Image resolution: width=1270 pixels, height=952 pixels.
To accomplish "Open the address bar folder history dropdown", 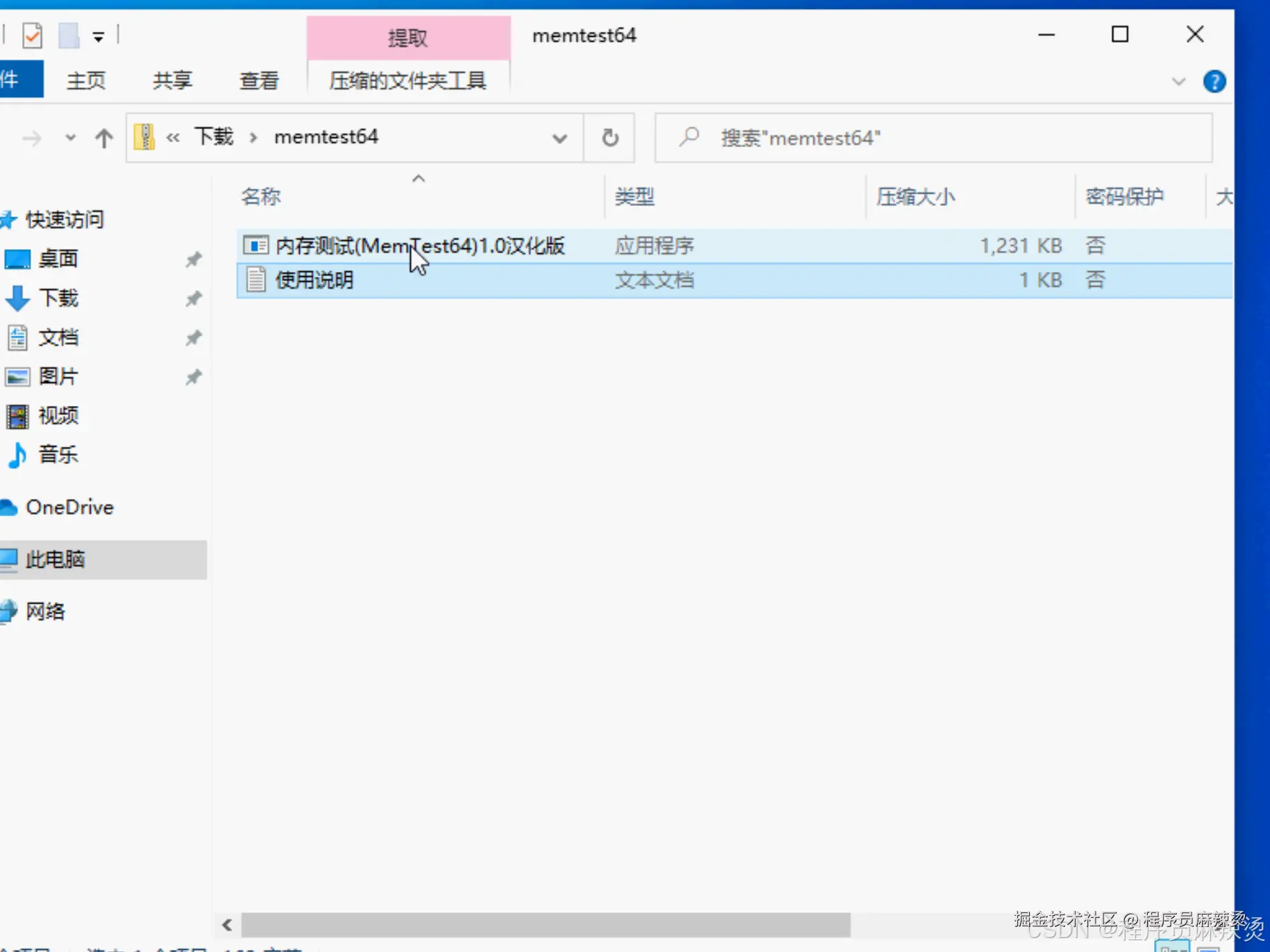I will tap(559, 138).
